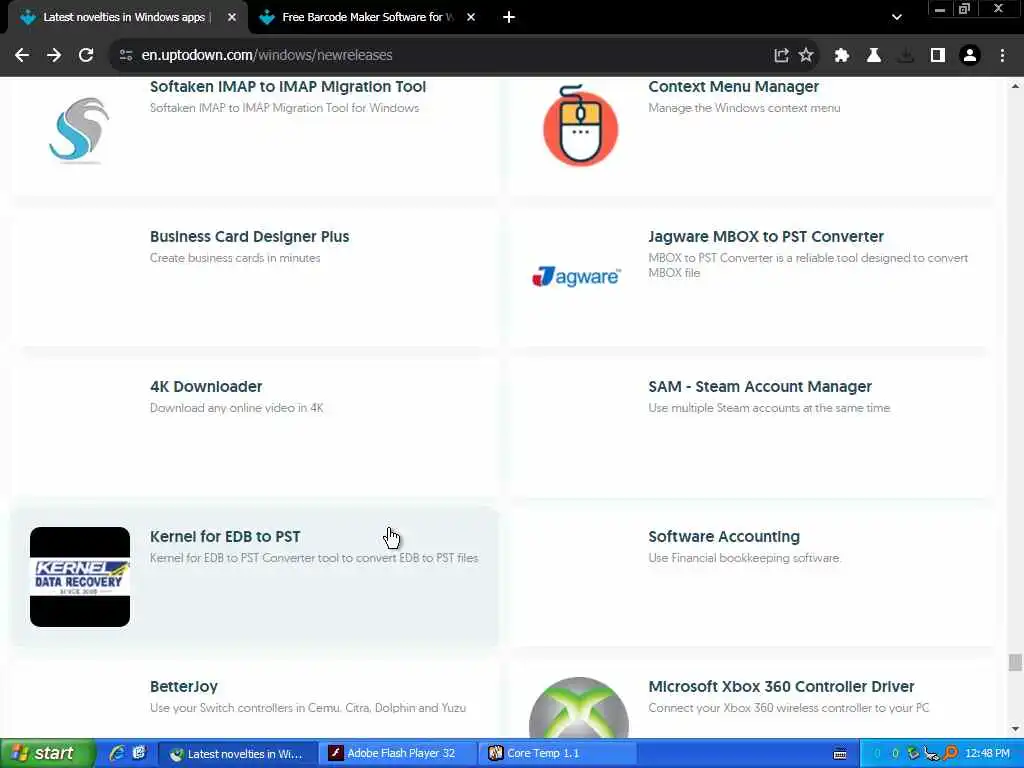1024x768 pixels.
Task: Open the Windows Start button
Action: tap(47, 754)
